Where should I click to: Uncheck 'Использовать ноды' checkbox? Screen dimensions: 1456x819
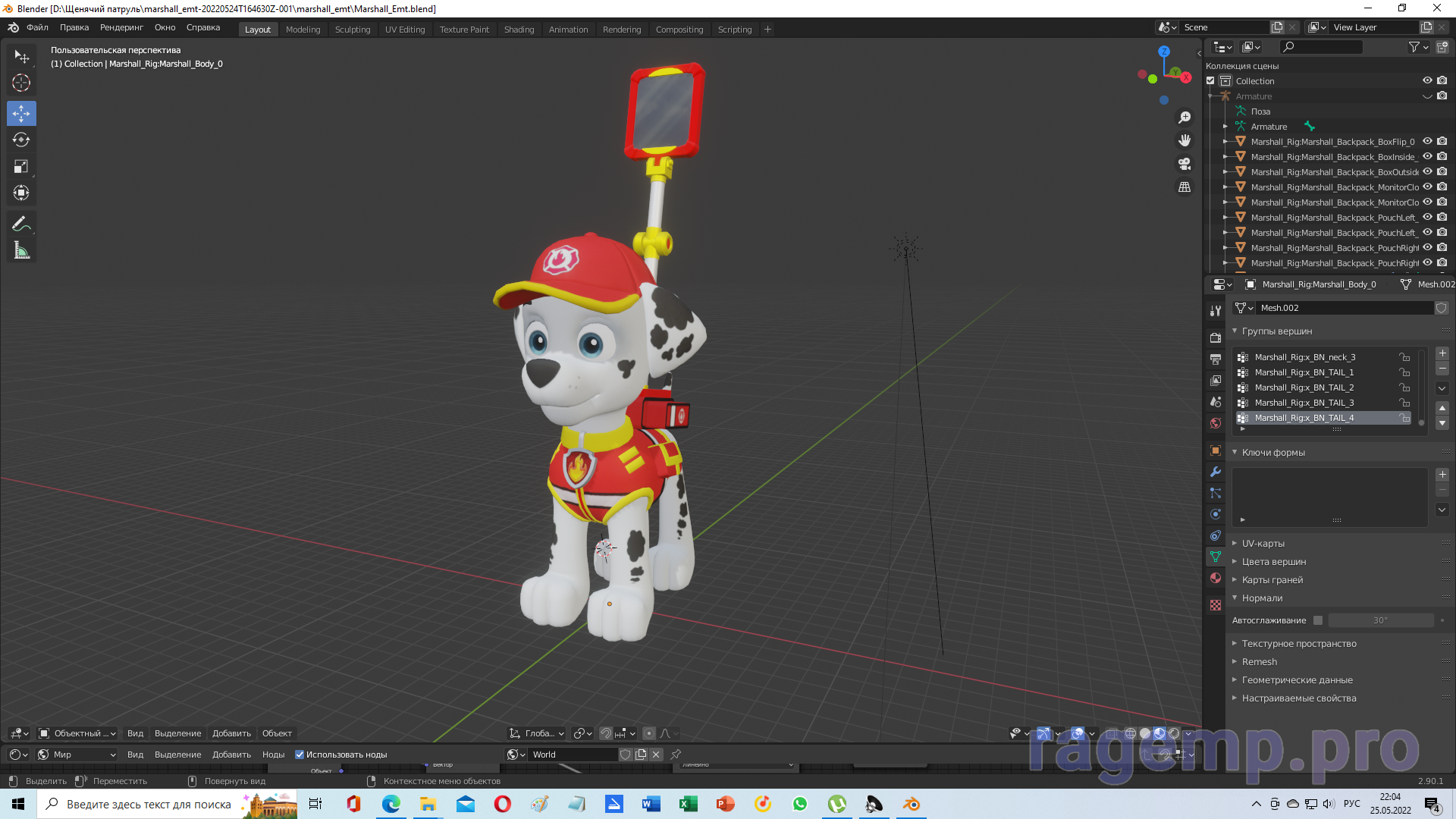click(300, 755)
